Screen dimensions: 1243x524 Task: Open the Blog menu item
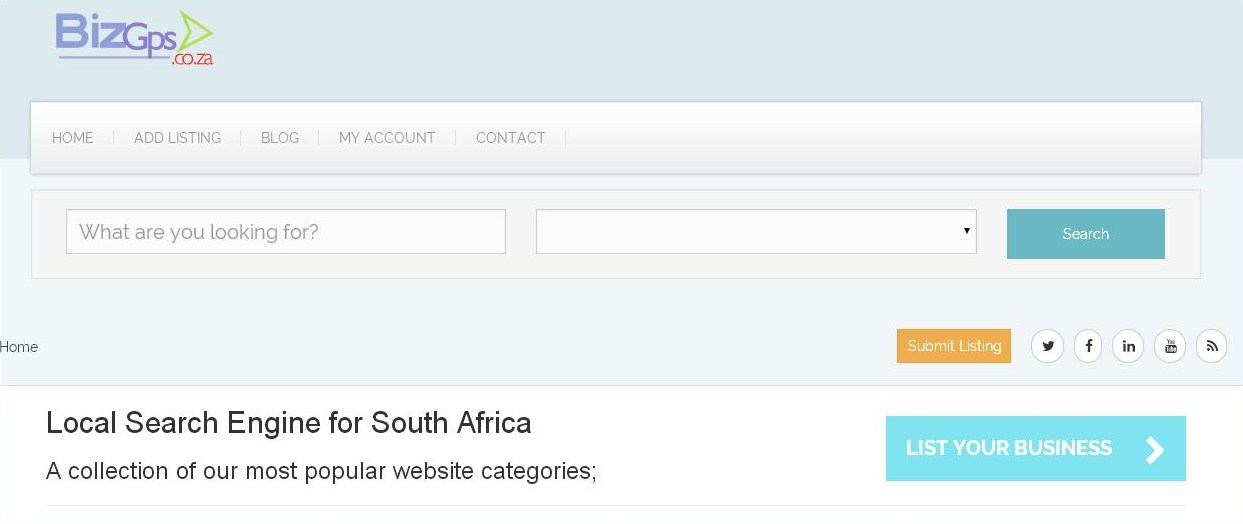[280, 138]
